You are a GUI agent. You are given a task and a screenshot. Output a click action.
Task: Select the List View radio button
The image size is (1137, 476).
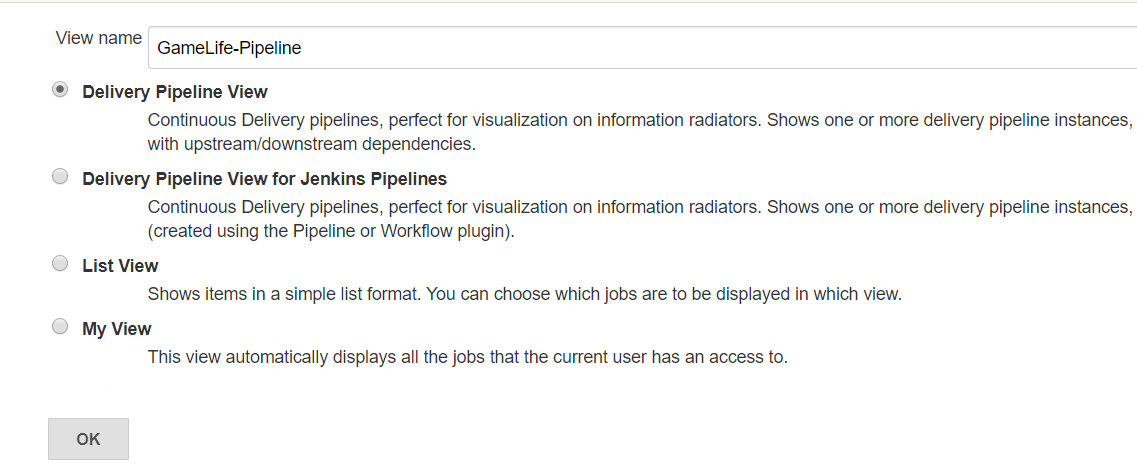pyautogui.click(x=61, y=264)
